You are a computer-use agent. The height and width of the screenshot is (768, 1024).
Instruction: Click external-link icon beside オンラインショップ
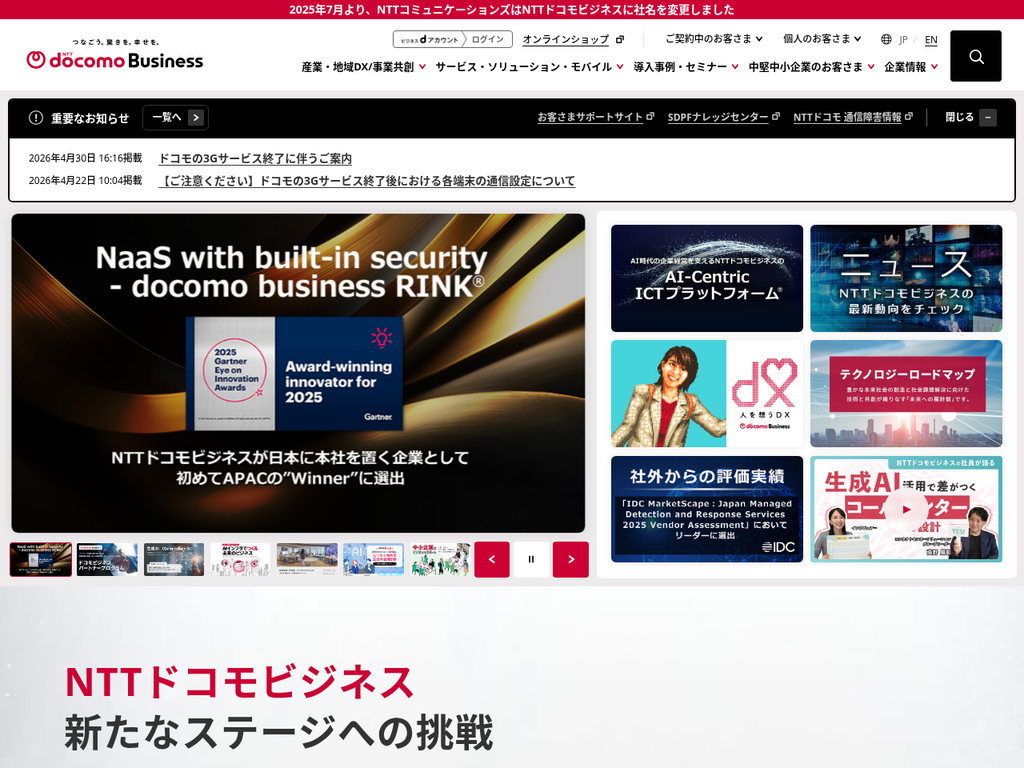point(620,39)
